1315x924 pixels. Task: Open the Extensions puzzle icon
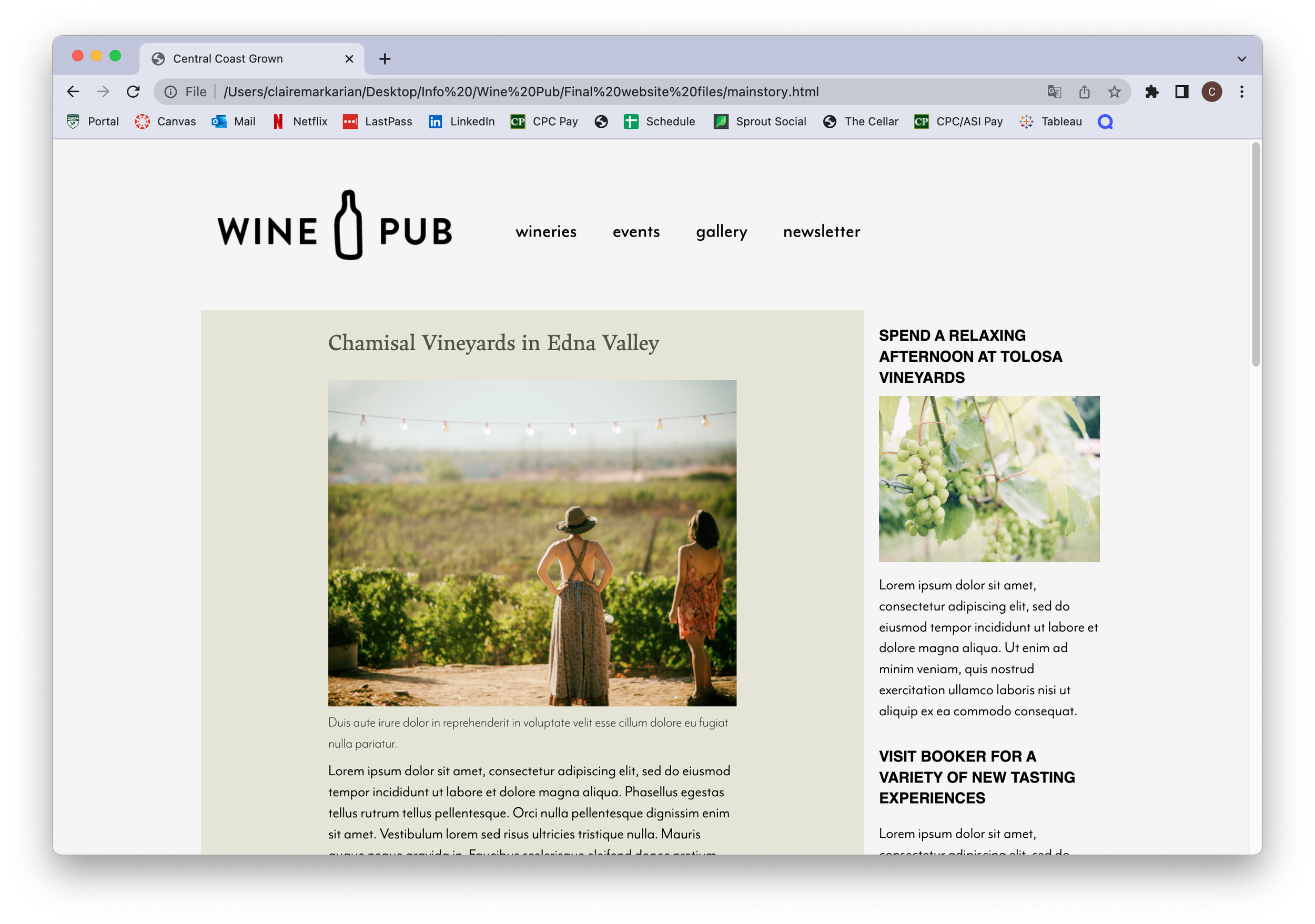(x=1152, y=92)
